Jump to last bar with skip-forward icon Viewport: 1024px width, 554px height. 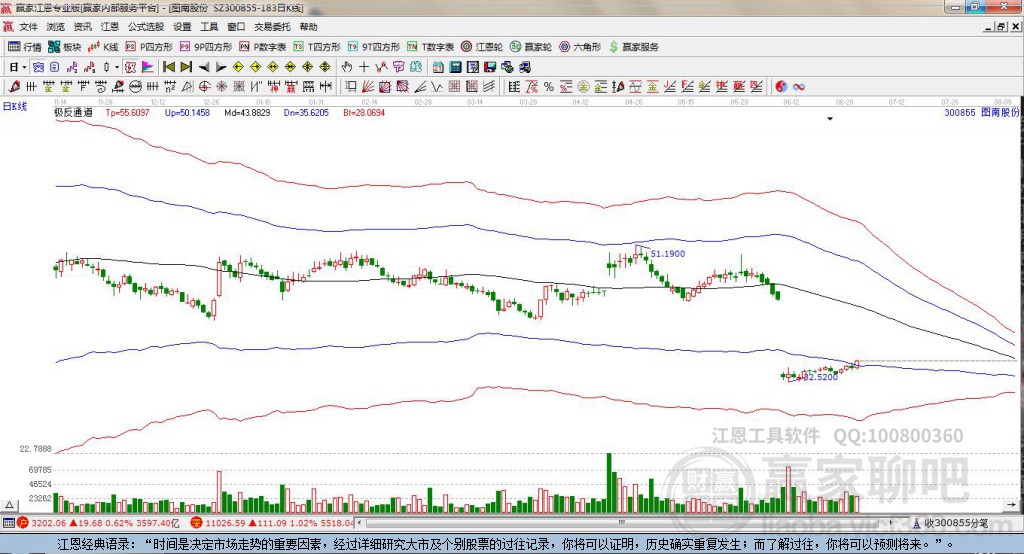[x=186, y=67]
